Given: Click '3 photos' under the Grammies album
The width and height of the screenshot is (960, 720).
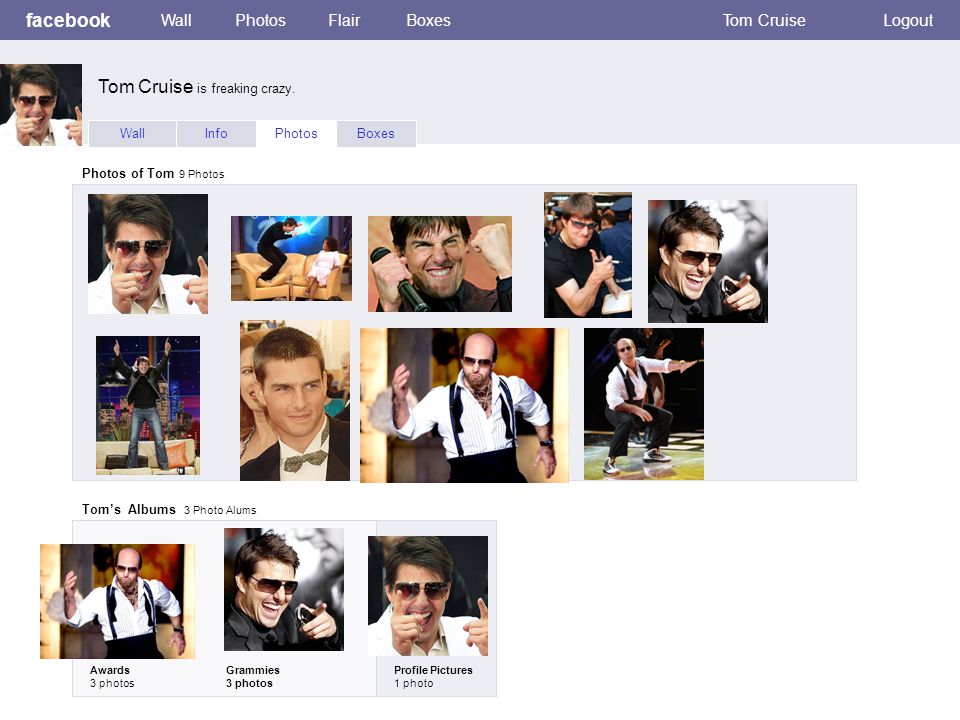Looking at the screenshot, I should (249, 684).
